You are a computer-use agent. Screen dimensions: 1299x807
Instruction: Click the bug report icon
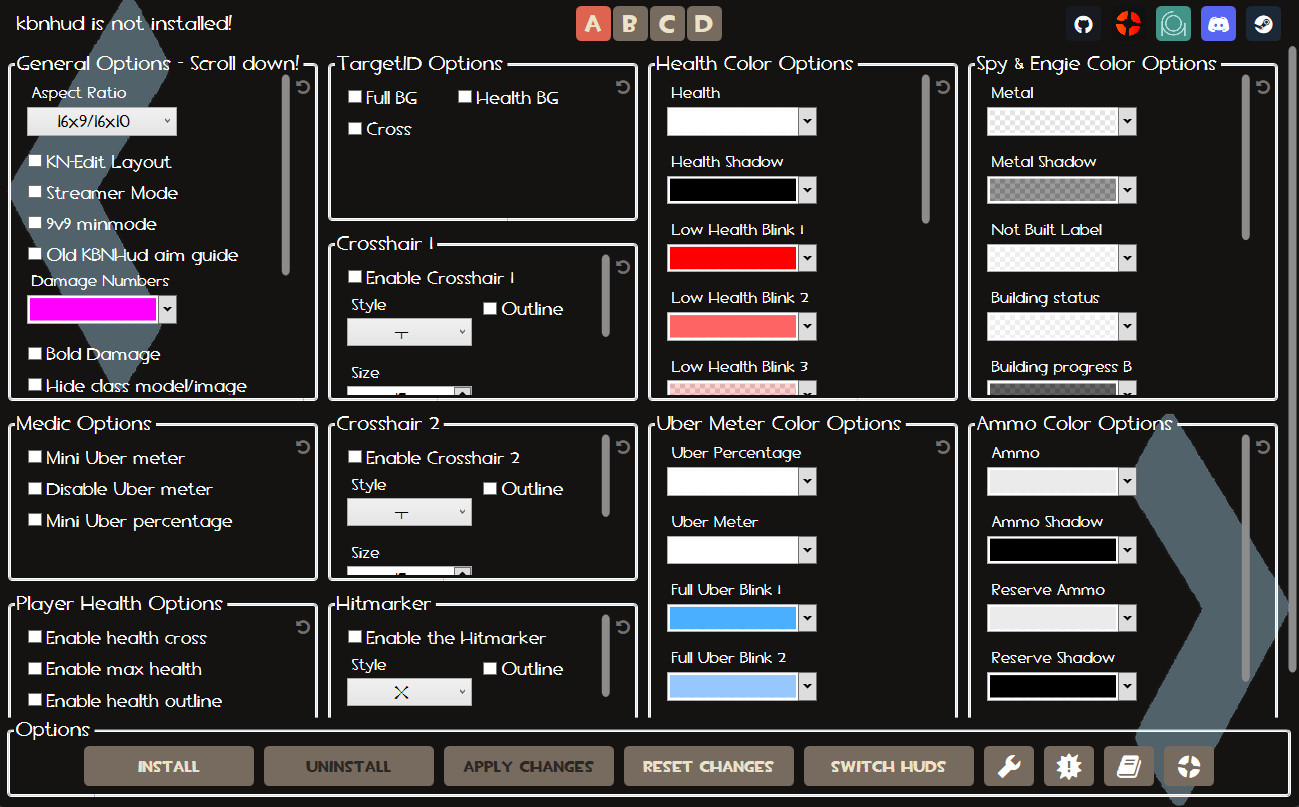pos(1069,765)
